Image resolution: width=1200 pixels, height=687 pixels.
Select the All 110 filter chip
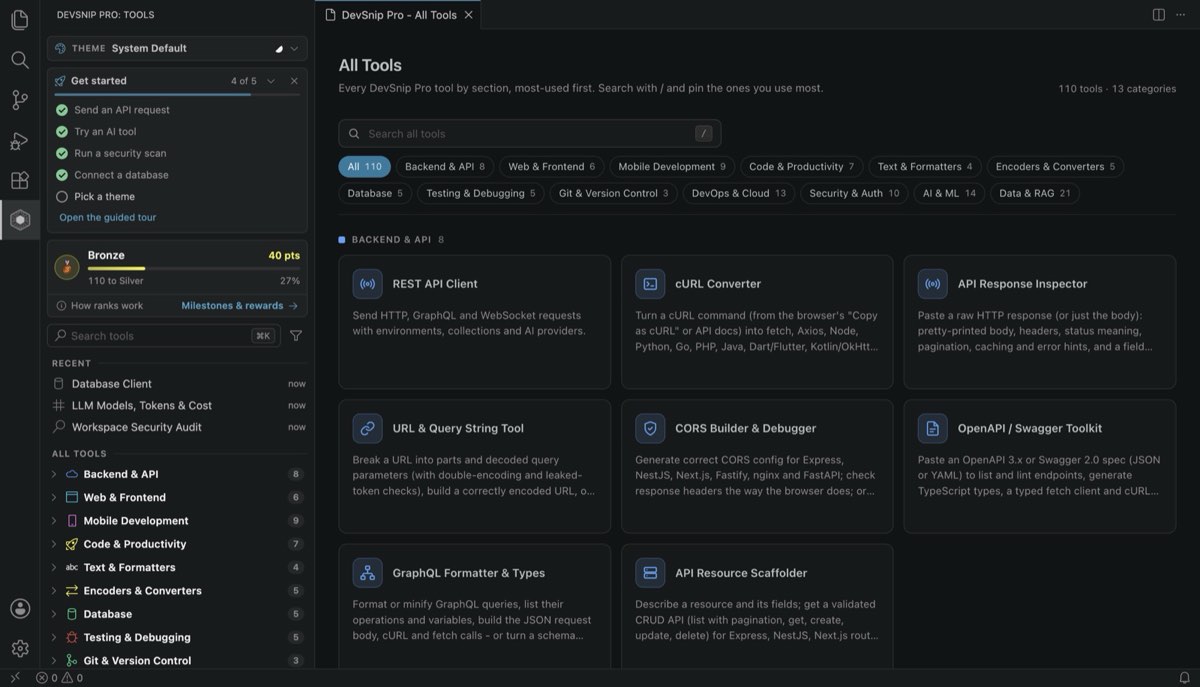[x=364, y=167]
